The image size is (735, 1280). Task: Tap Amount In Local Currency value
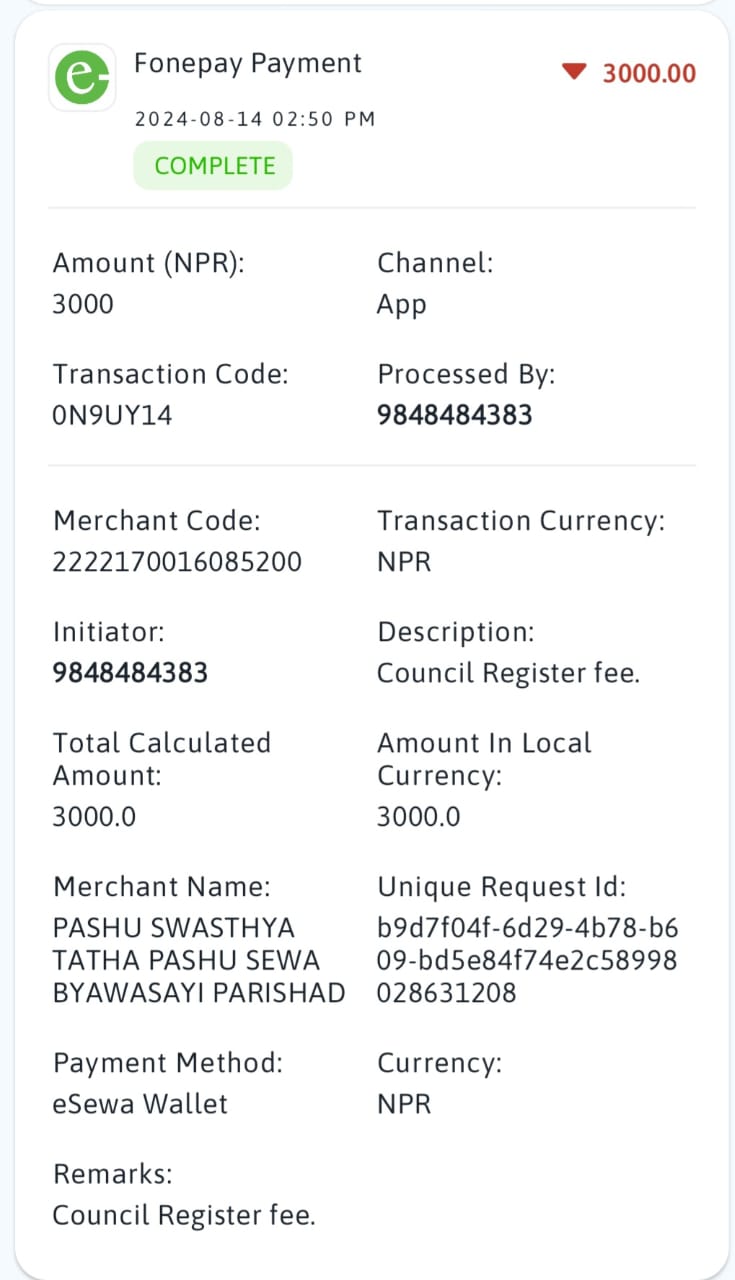(x=419, y=817)
